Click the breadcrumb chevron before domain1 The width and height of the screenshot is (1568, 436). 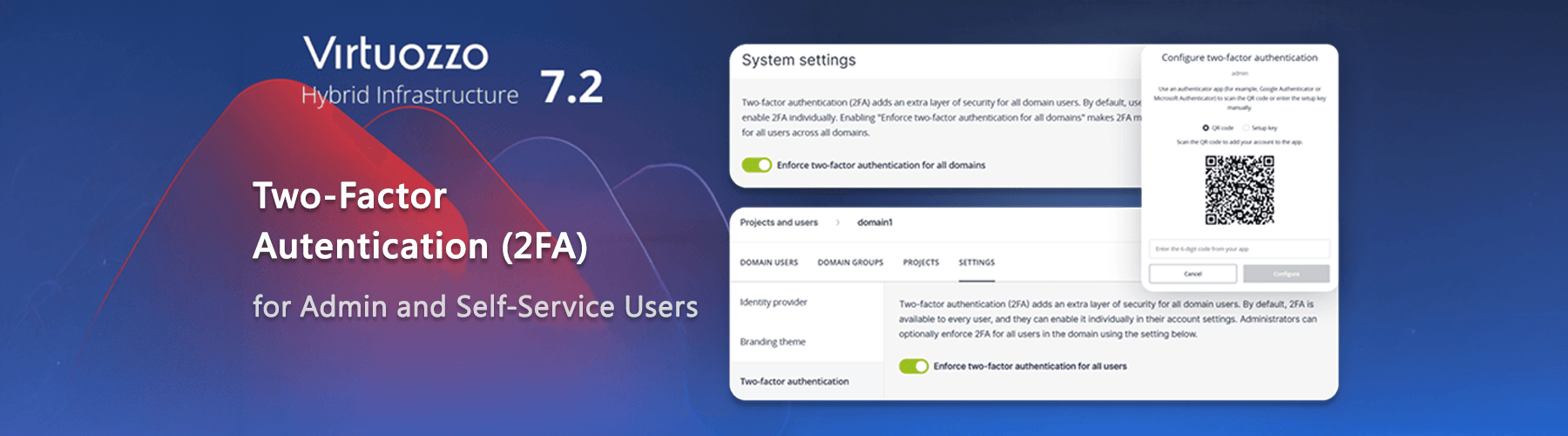838,222
